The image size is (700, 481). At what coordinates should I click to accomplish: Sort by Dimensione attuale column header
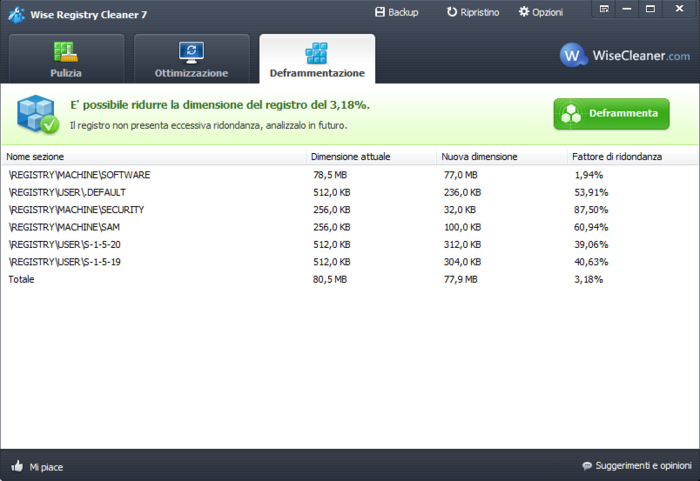click(x=350, y=157)
